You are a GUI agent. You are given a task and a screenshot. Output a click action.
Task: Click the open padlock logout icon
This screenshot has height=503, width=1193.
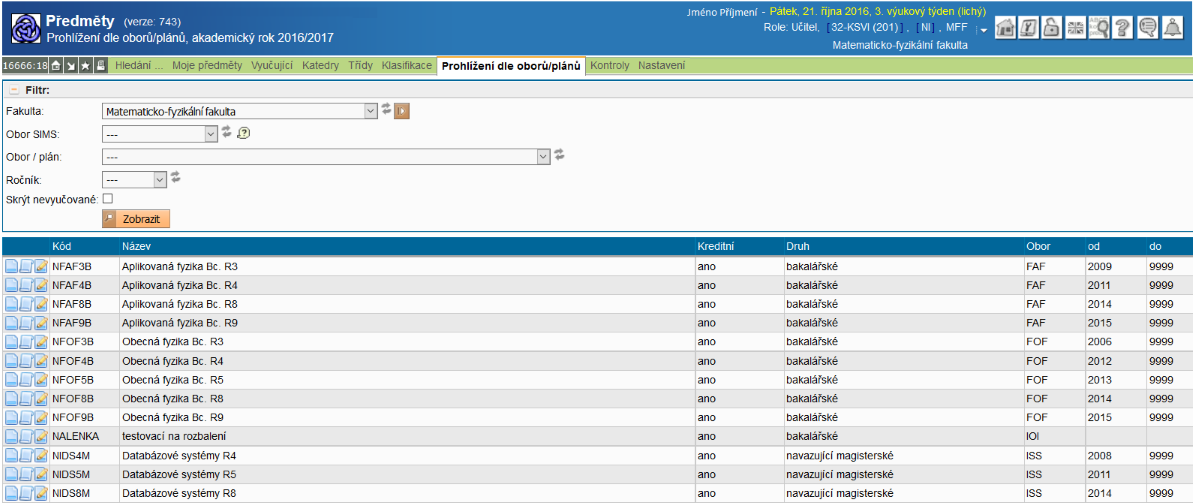(x=1052, y=28)
